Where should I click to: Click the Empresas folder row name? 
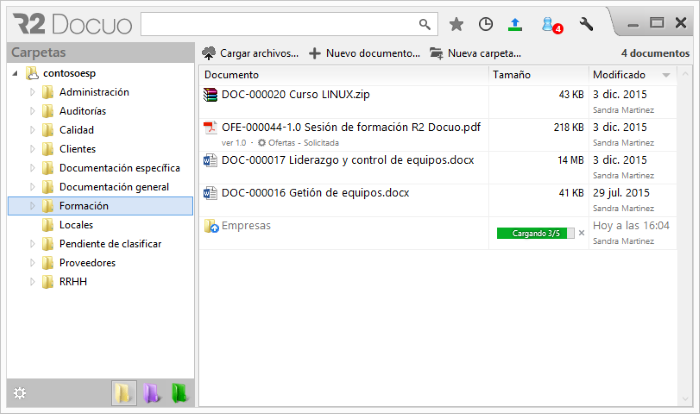coord(246,226)
